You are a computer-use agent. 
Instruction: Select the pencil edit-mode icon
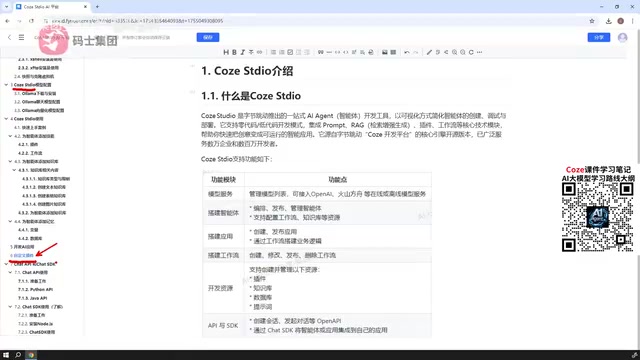(429, 52)
